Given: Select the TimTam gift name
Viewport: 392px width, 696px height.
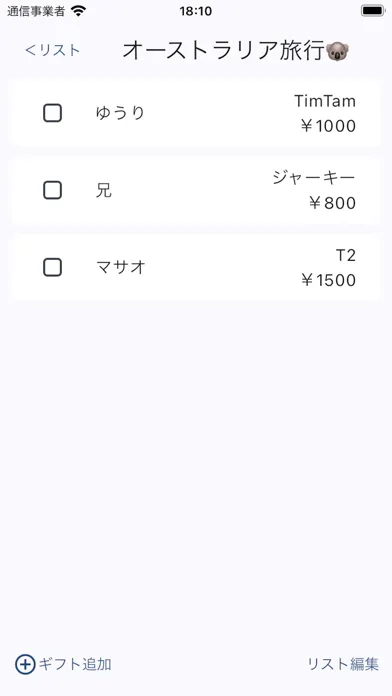Looking at the screenshot, I should 325,101.
